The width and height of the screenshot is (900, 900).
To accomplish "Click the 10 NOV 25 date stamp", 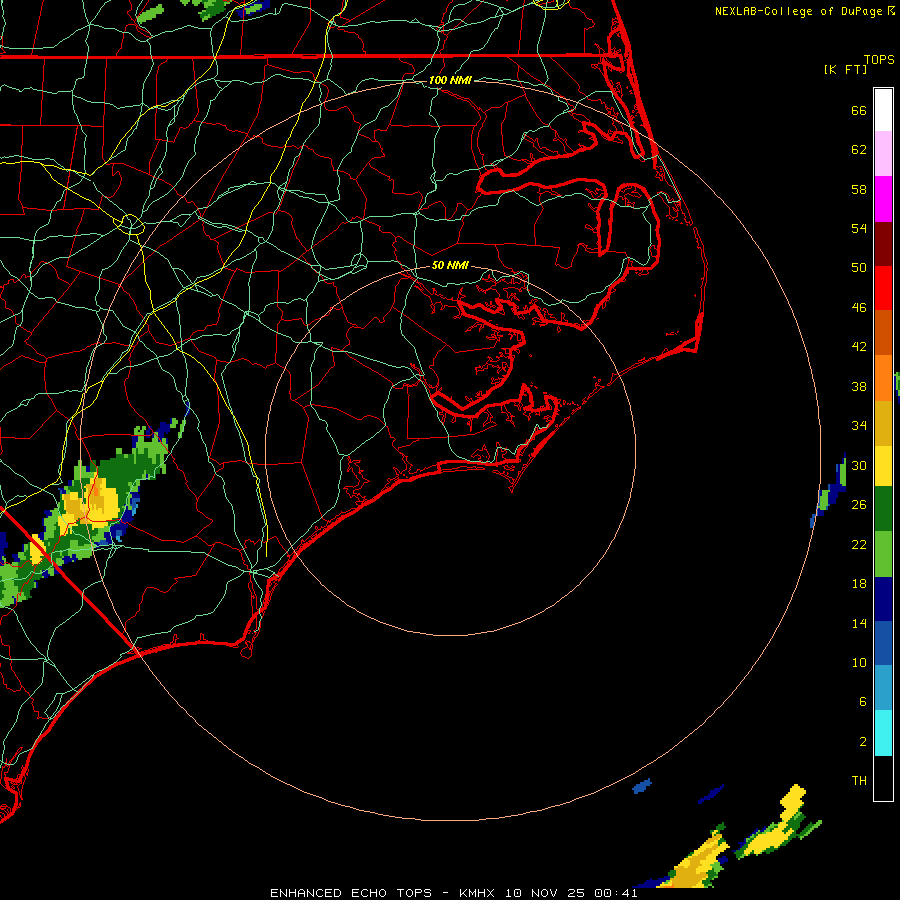I will (x=545, y=893).
